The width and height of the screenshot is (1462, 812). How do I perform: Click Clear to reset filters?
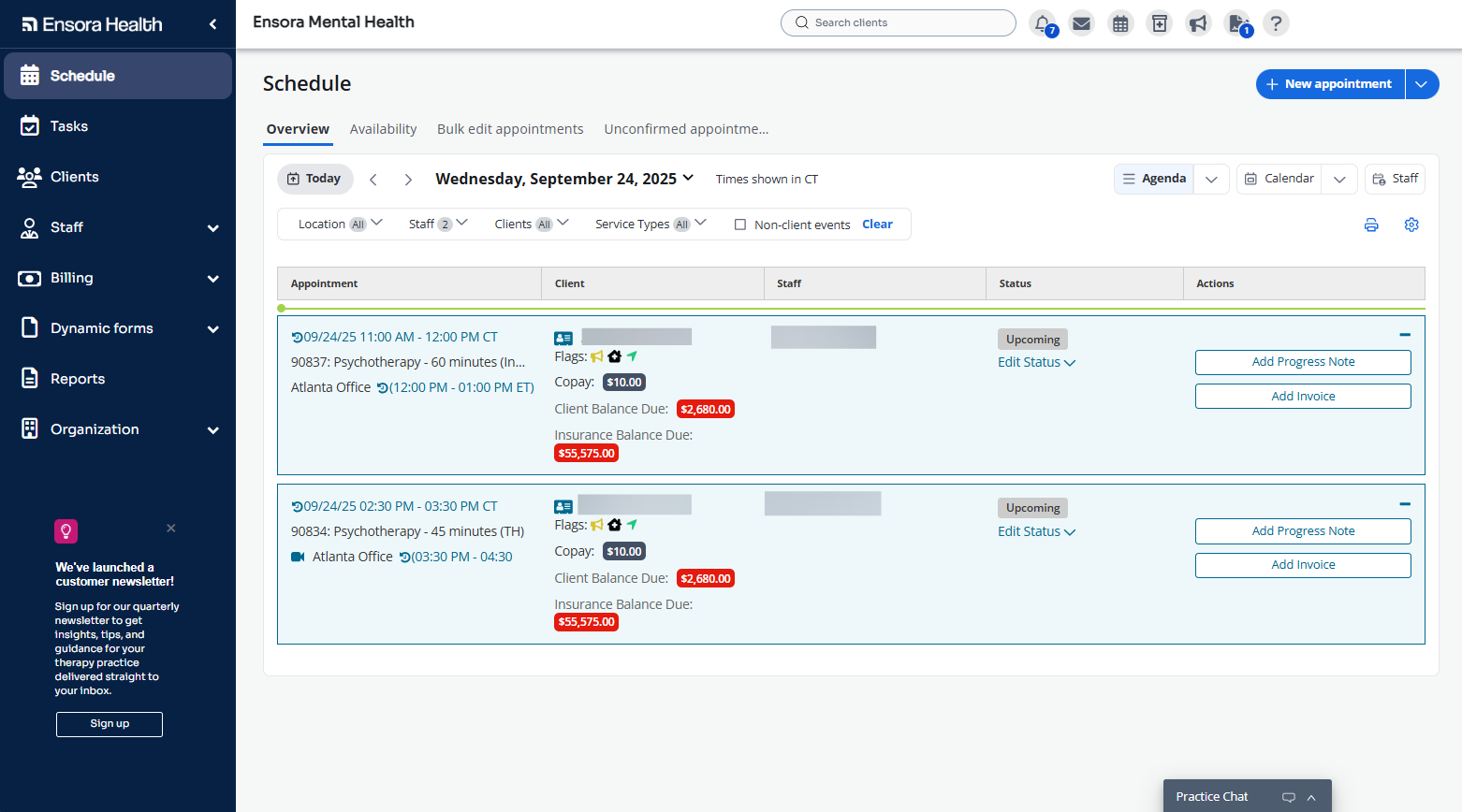coord(877,225)
